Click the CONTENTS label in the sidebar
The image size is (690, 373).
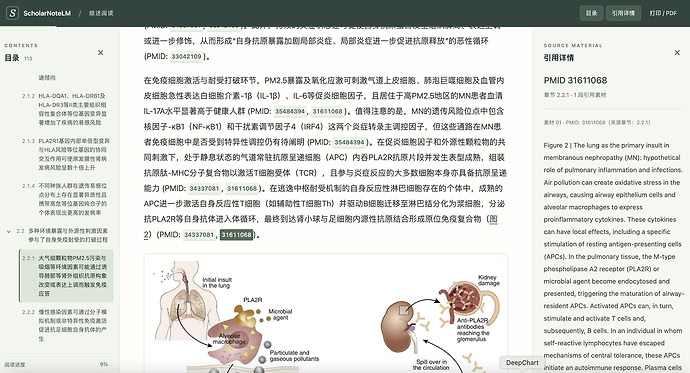21,45
